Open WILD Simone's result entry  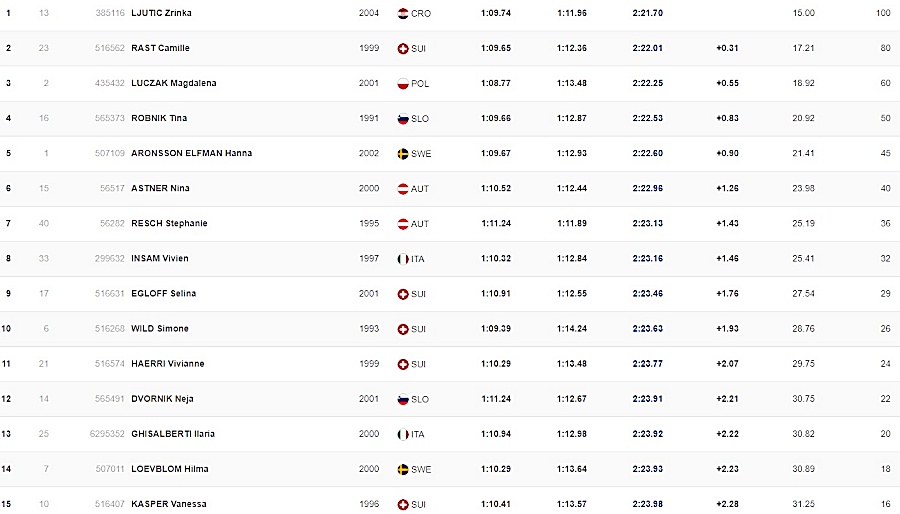click(x=160, y=328)
